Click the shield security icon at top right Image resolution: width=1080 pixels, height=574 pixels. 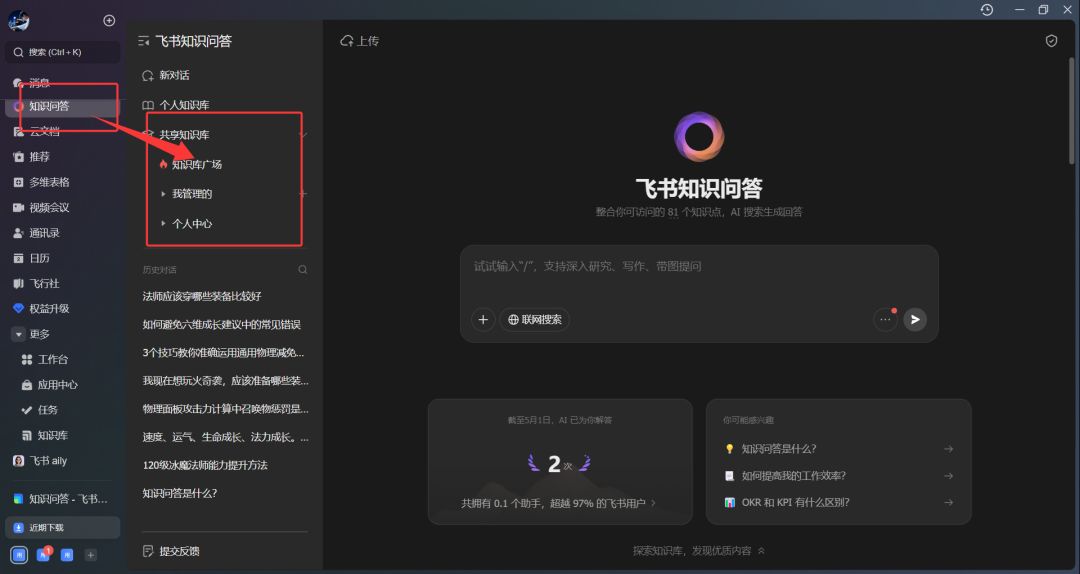point(1051,41)
